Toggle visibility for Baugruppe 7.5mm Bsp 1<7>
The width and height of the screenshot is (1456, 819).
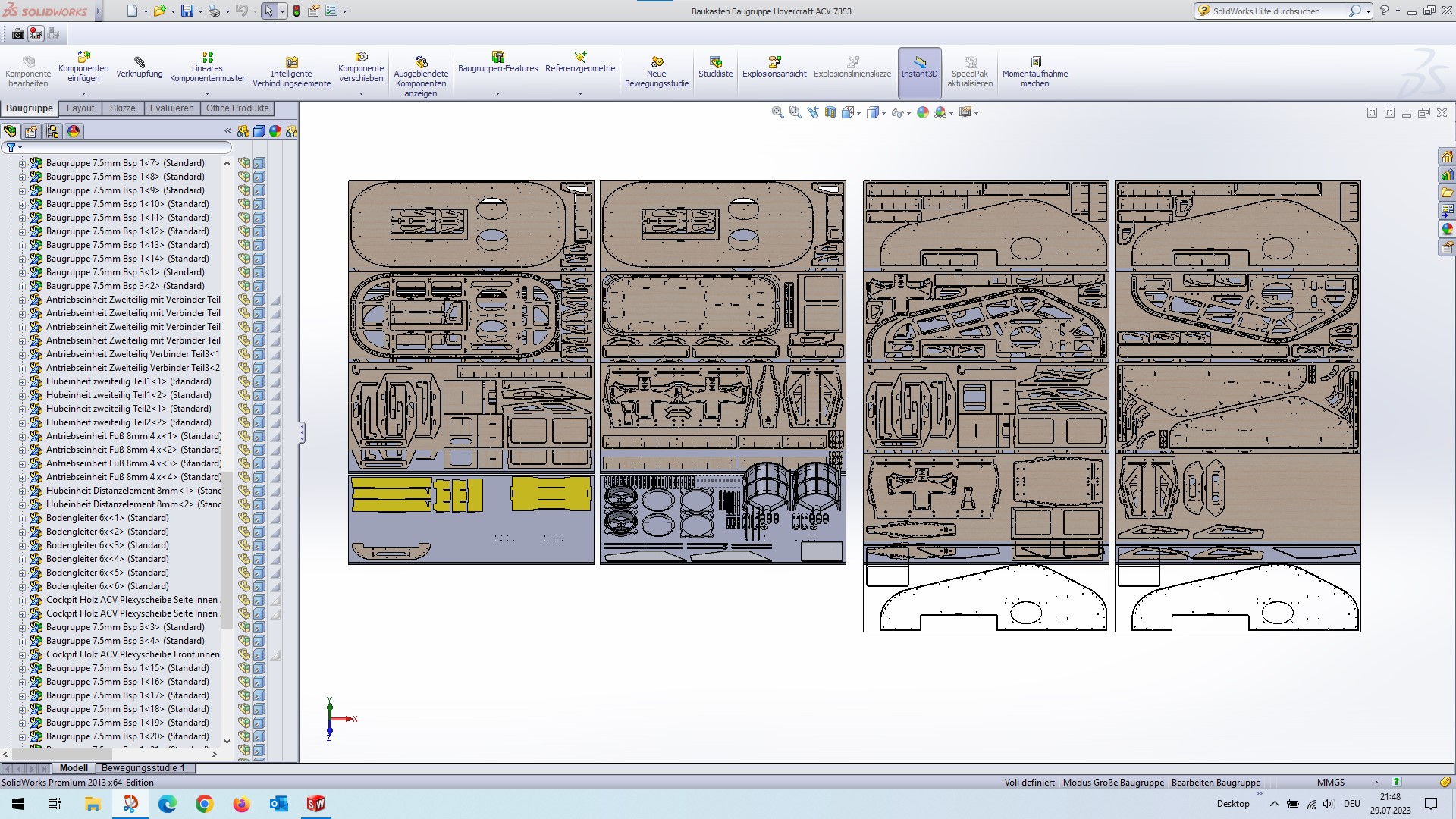[x=244, y=163]
